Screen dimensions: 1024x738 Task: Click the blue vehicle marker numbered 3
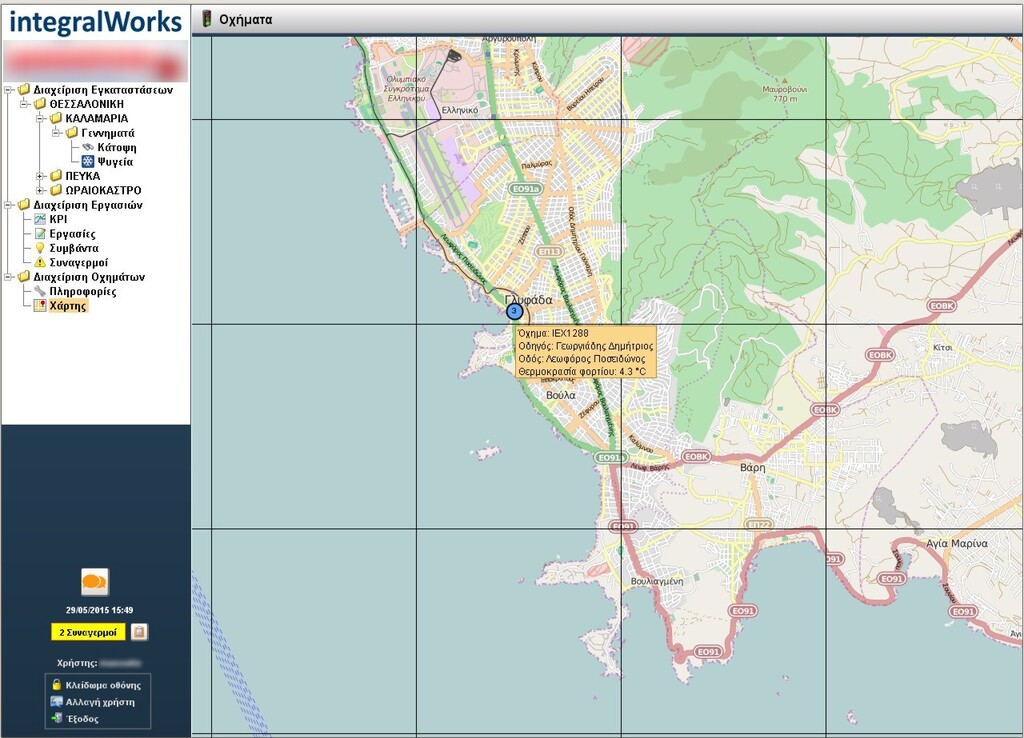coord(514,312)
